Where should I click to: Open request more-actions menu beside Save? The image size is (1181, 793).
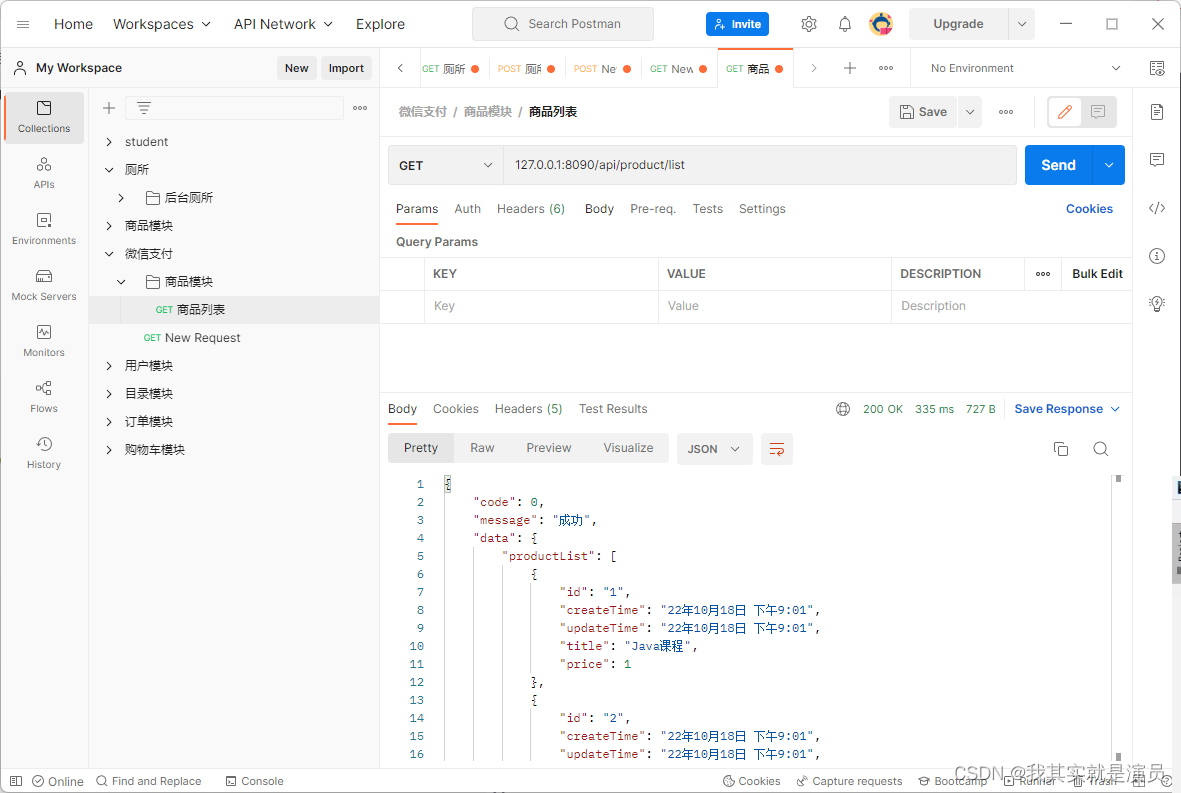[x=1006, y=112]
